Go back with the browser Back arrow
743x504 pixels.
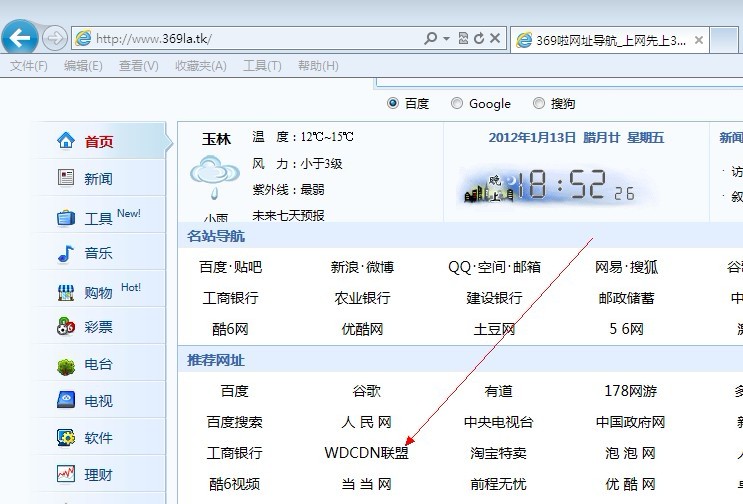(x=19, y=37)
